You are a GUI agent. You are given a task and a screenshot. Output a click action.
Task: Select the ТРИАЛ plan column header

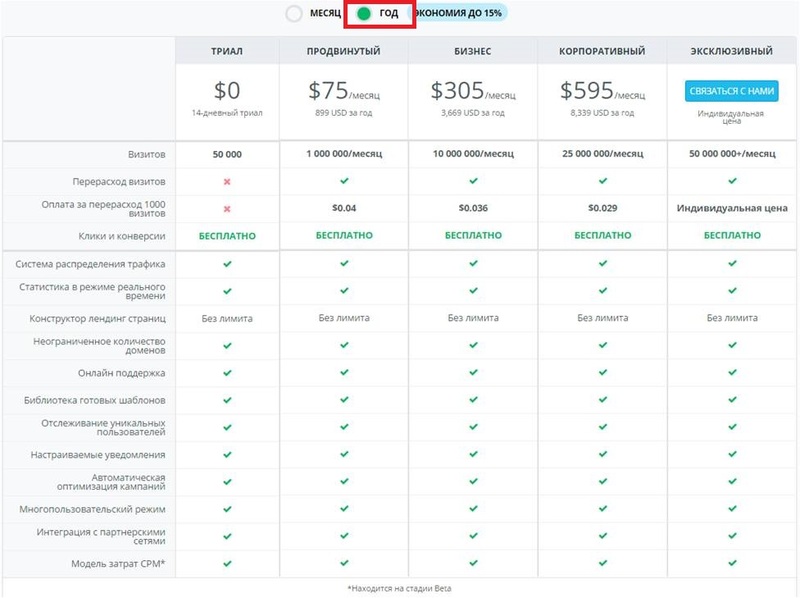(x=227, y=51)
